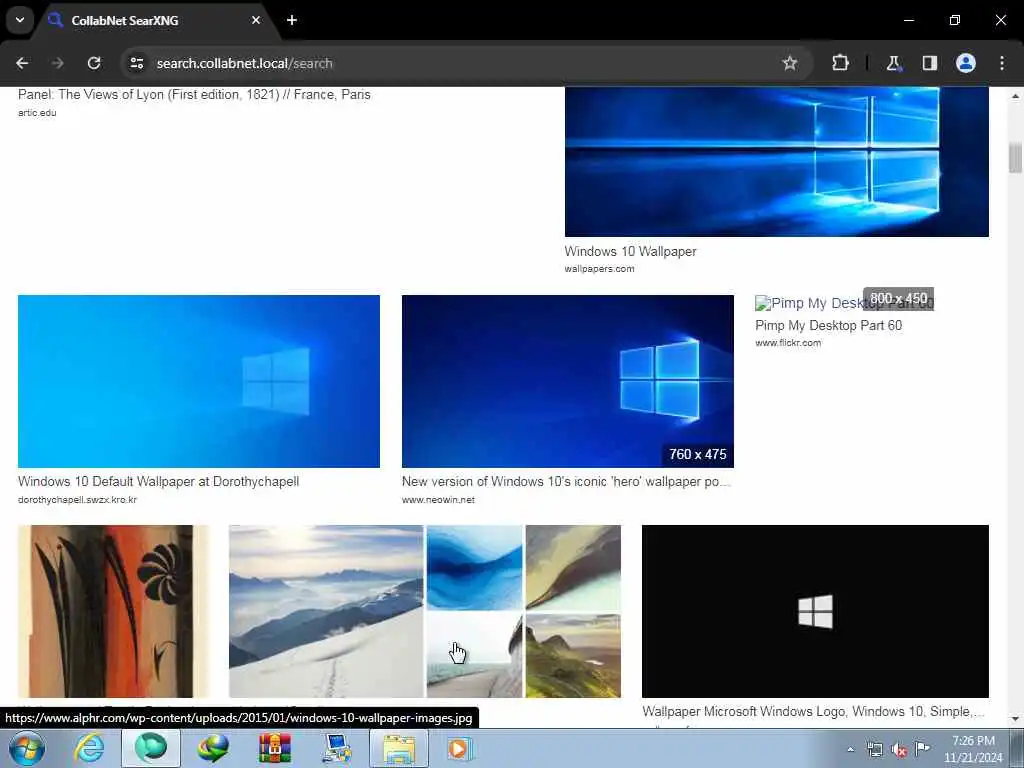Go forward to the next page
This screenshot has width=1024, height=768.
(57, 63)
